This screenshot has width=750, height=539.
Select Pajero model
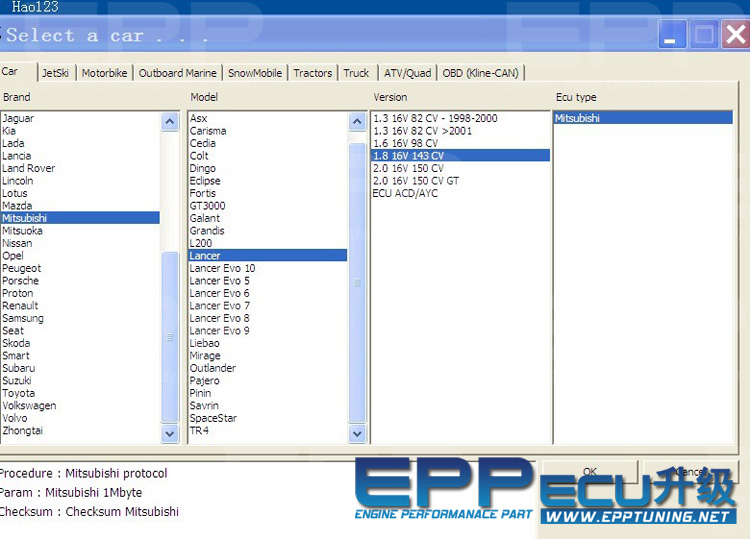click(x=268, y=380)
